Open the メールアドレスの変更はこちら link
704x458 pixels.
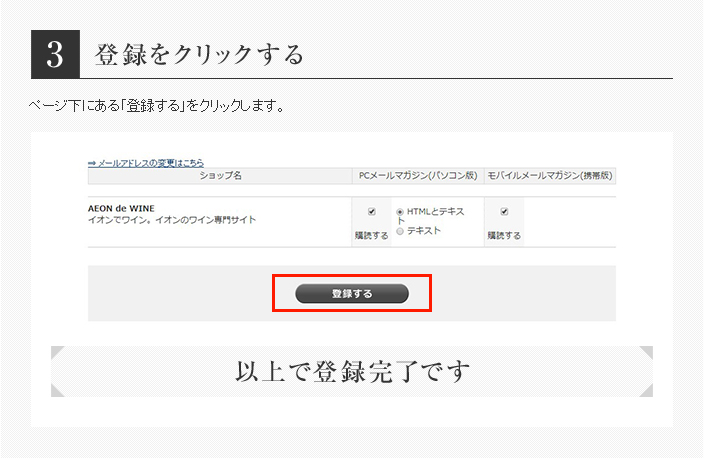pyautogui.click(x=146, y=163)
